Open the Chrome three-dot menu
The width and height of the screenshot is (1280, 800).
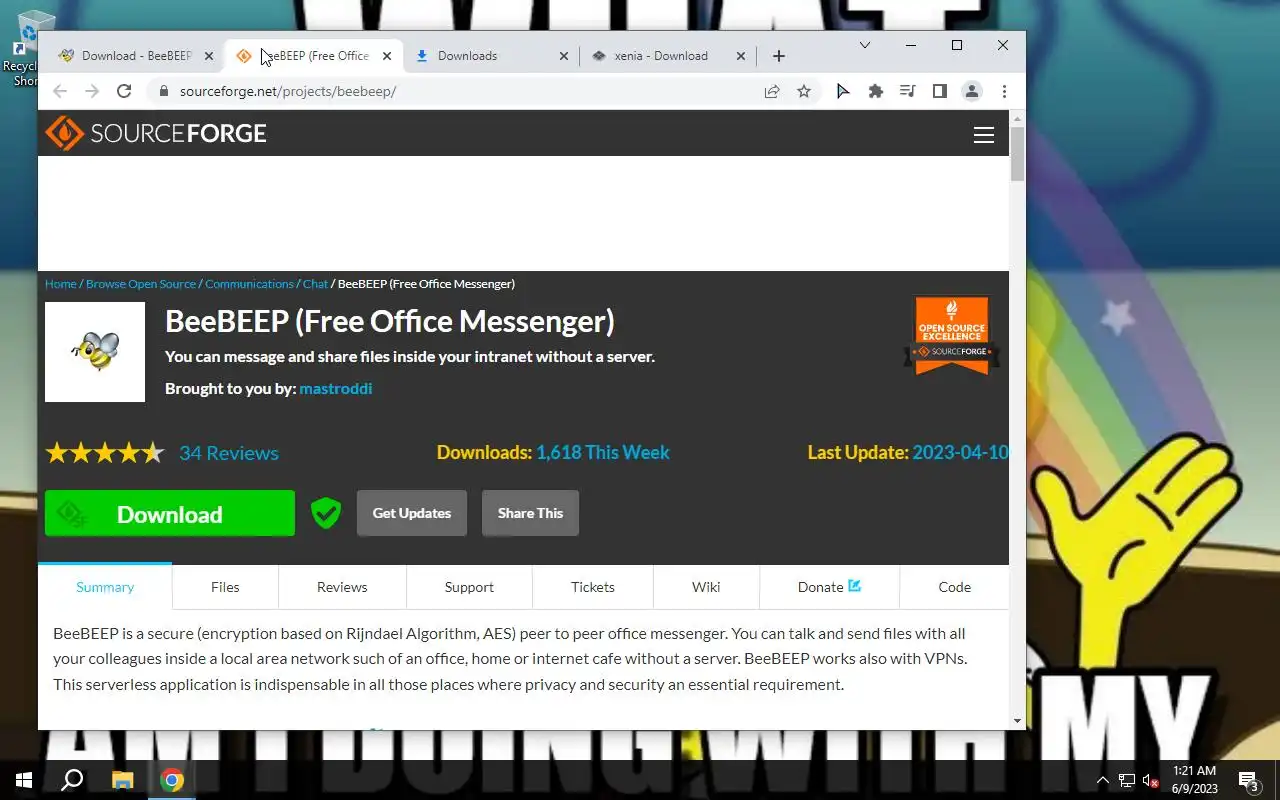[1004, 91]
